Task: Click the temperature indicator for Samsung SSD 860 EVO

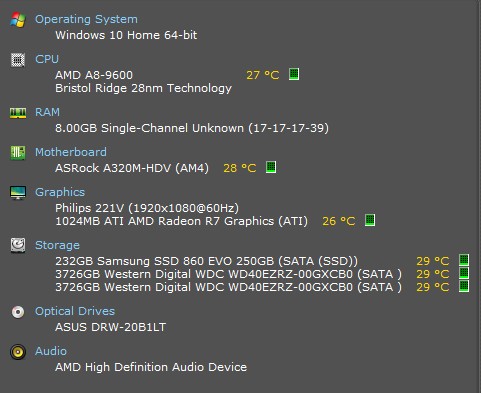Action: [464, 260]
